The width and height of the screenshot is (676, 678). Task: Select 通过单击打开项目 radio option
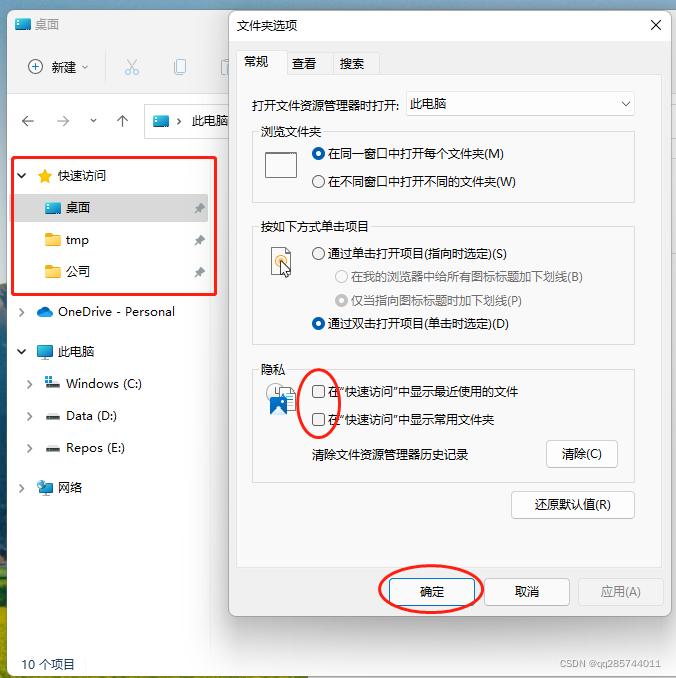(318, 253)
